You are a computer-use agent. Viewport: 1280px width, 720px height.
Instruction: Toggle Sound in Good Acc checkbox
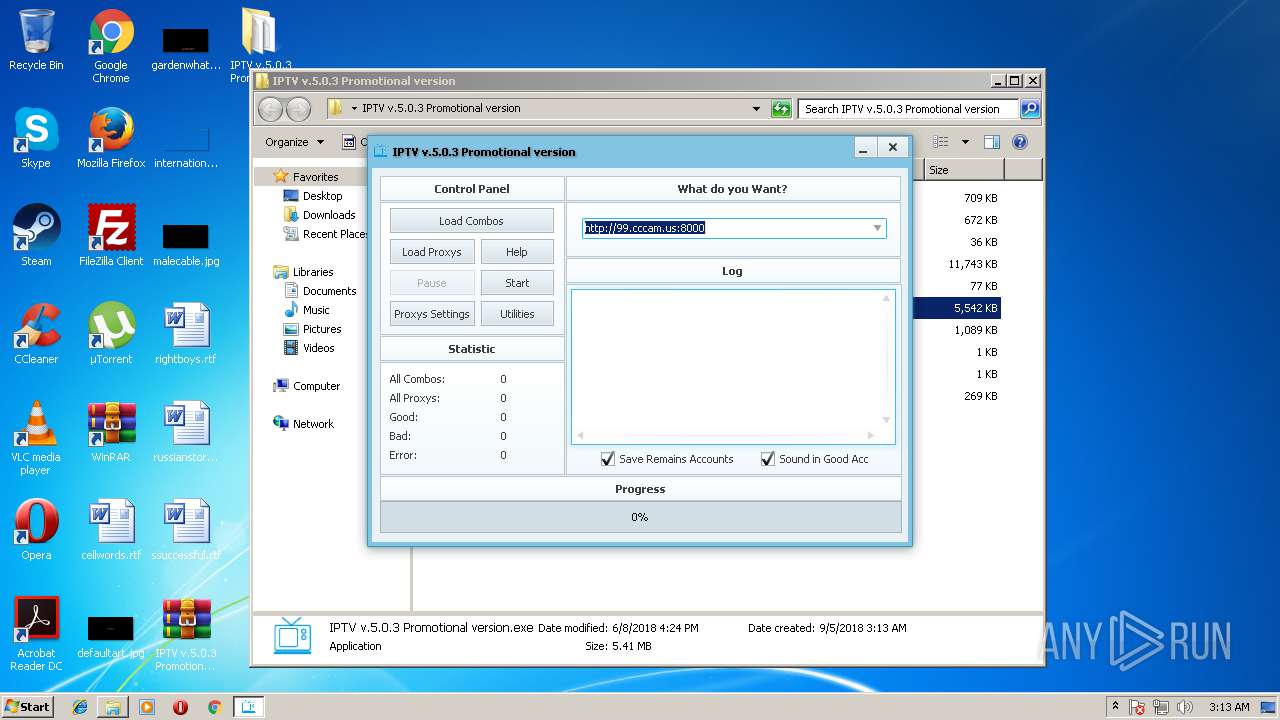point(768,459)
